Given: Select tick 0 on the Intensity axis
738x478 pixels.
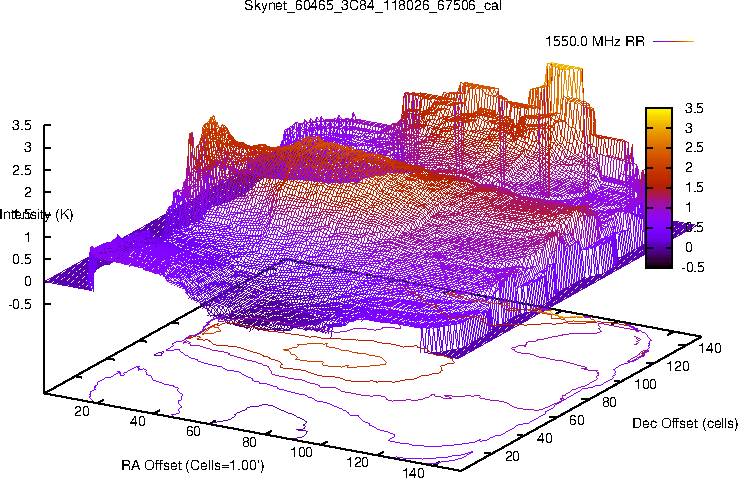Looking at the screenshot, I should click(x=27, y=281).
